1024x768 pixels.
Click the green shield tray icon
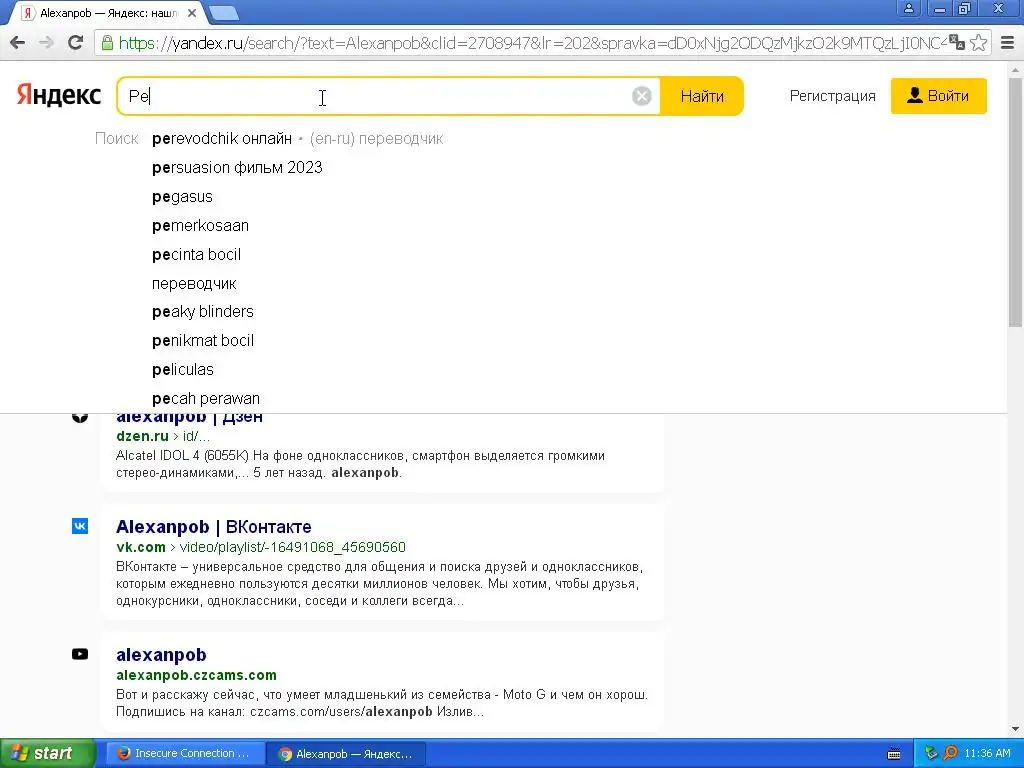(931, 753)
